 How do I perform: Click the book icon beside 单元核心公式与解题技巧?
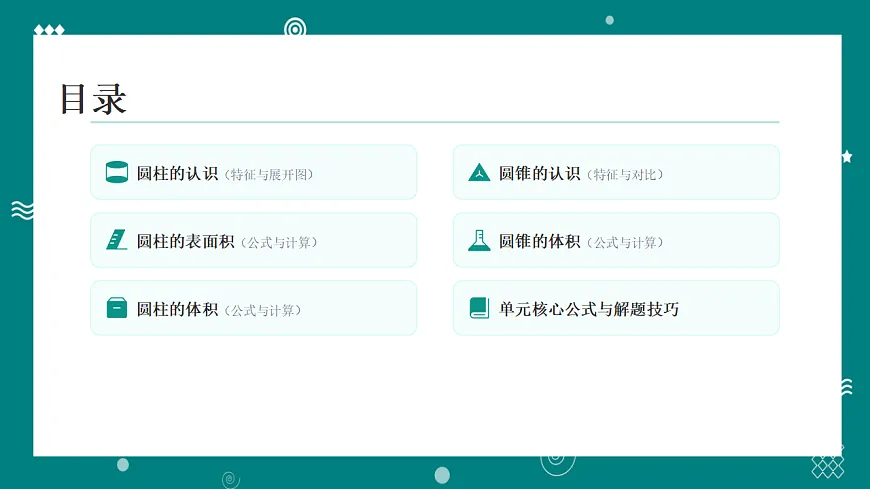[479, 307]
